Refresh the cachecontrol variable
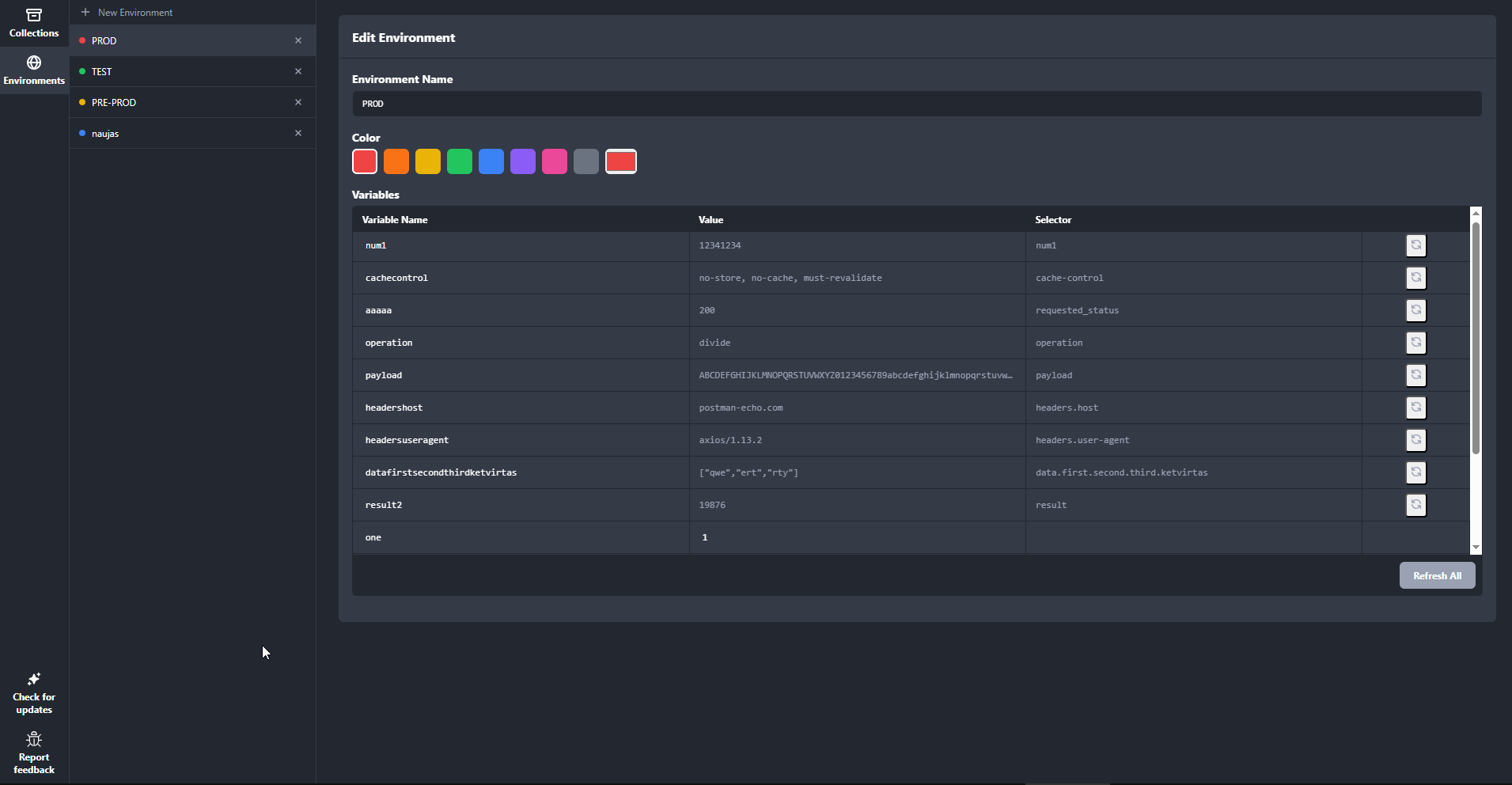Screen dimensions: 1512x785 click(x=1415, y=278)
